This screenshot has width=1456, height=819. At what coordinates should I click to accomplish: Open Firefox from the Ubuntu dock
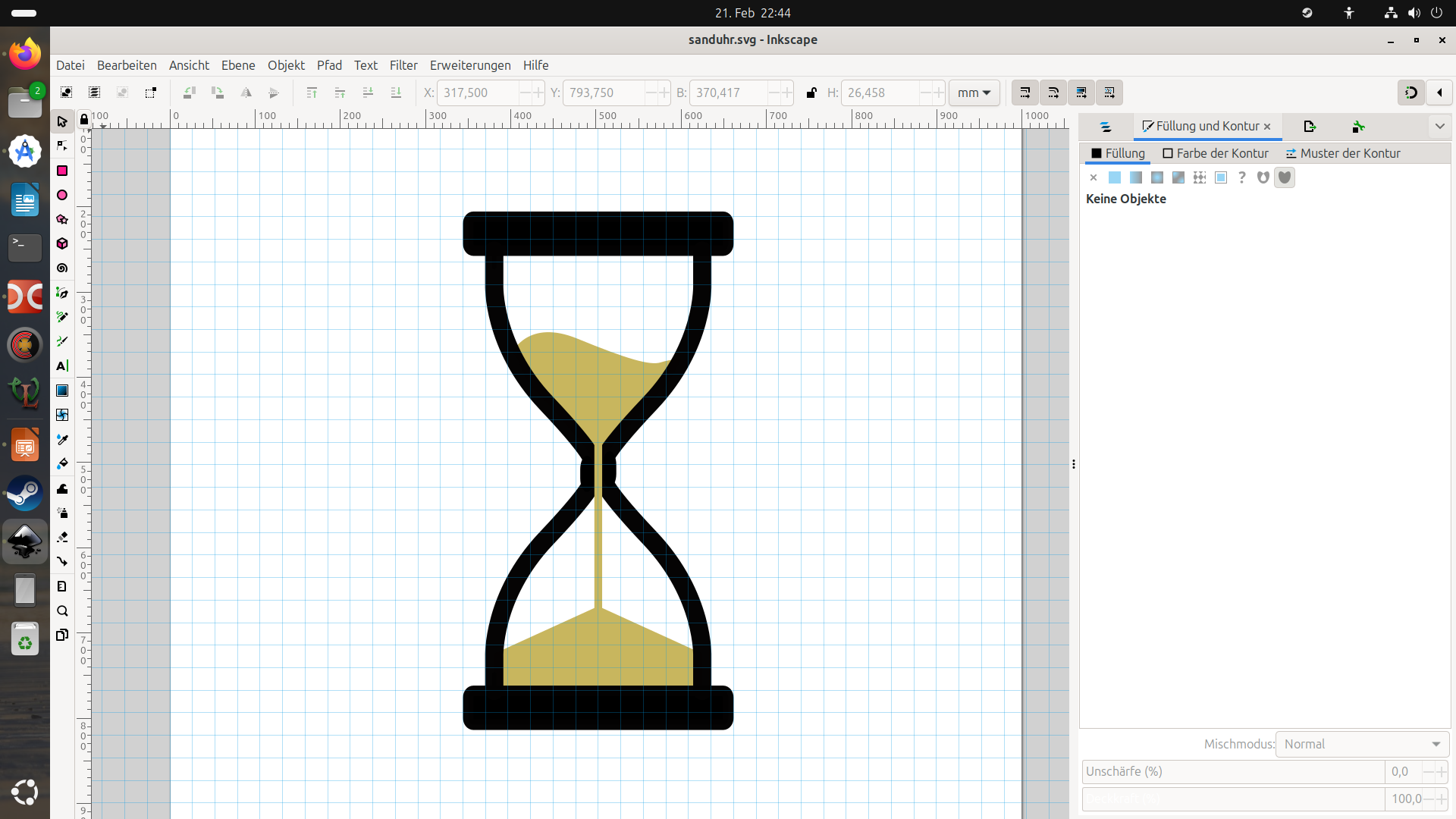[x=25, y=53]
